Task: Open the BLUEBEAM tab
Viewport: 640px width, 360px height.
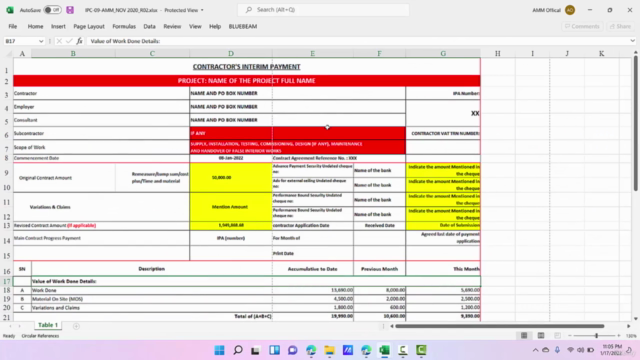Action: coord(243,26)
